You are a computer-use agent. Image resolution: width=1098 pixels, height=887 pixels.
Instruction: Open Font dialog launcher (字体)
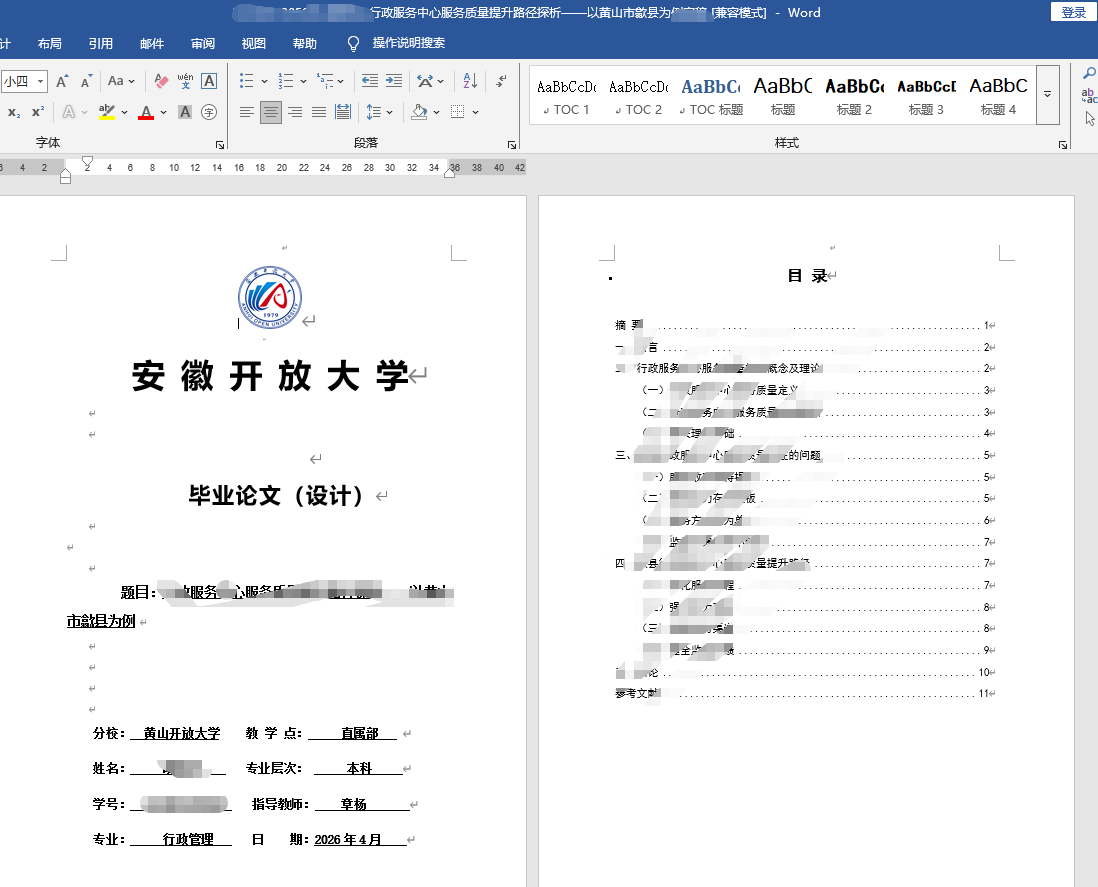(x=220, y=145)
